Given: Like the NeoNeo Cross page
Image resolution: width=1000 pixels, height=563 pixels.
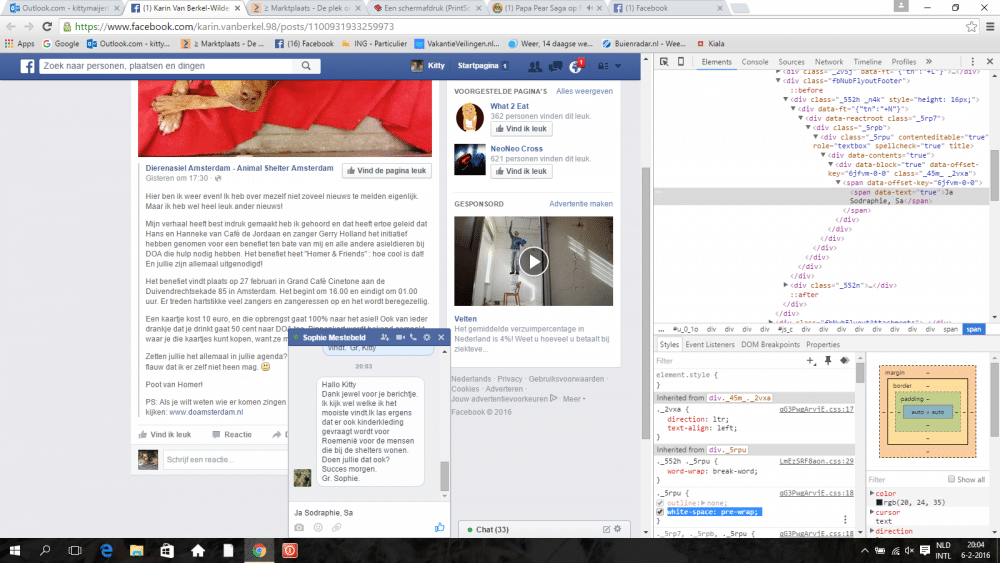Looking at the screenshot, I should [521, 172].
